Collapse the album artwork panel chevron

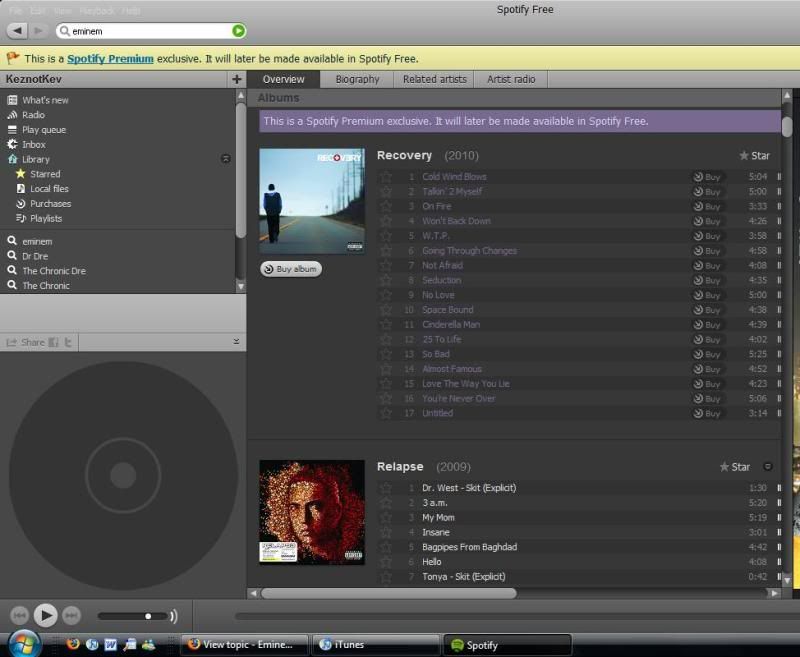237,342
